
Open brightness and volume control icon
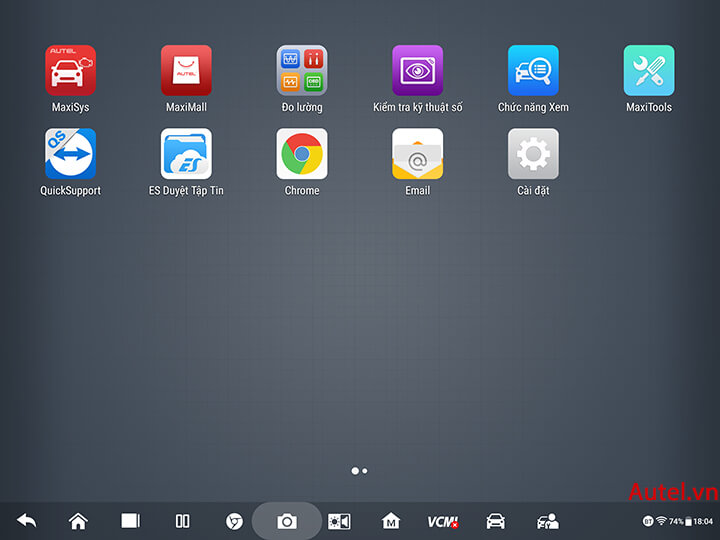339,522
